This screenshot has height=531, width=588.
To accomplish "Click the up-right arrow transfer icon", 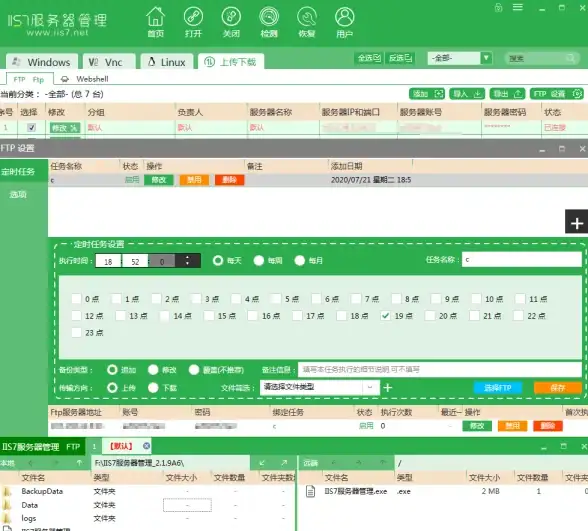I will coord(284,463).
